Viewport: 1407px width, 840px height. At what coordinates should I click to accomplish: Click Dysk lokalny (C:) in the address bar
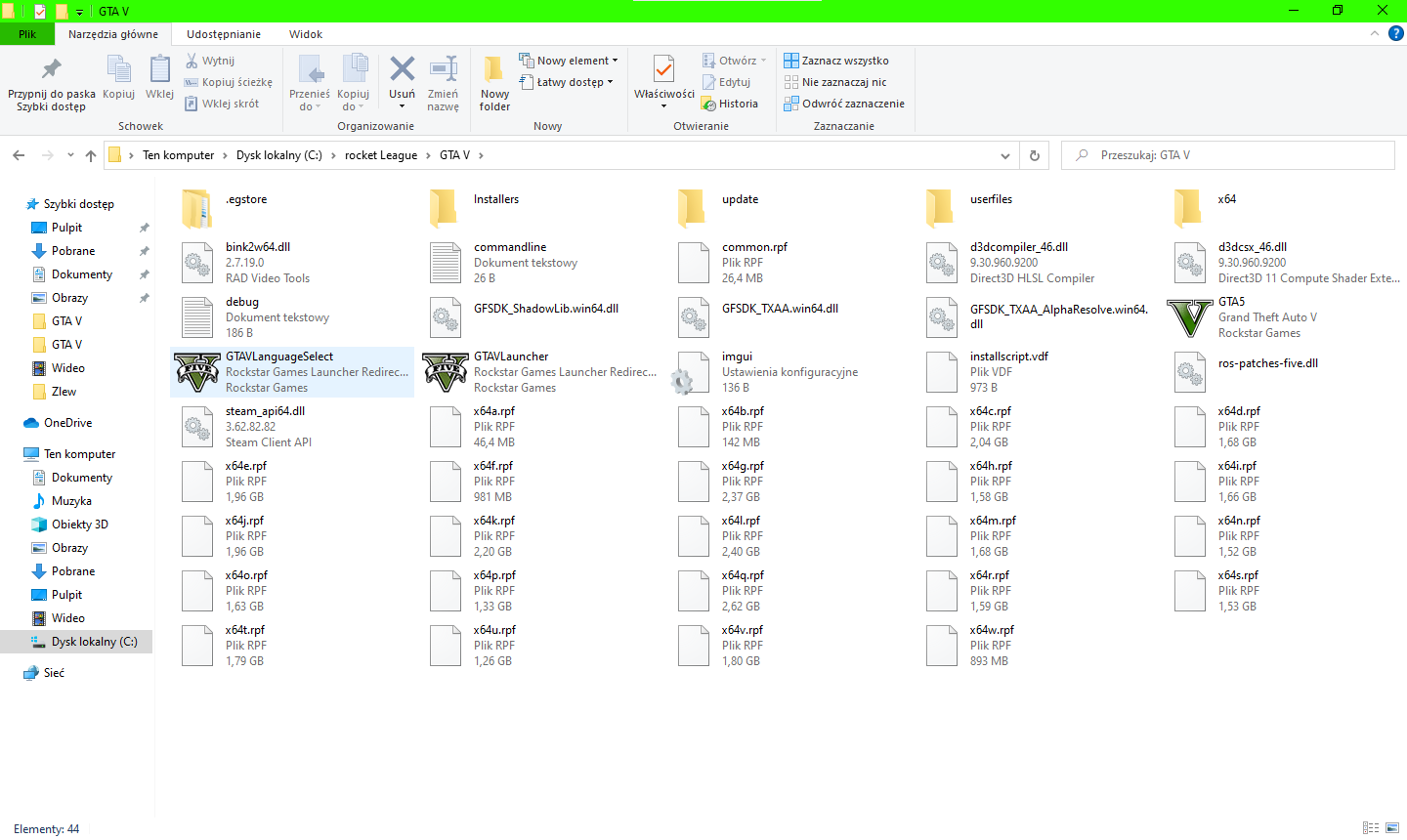[279, 155]
